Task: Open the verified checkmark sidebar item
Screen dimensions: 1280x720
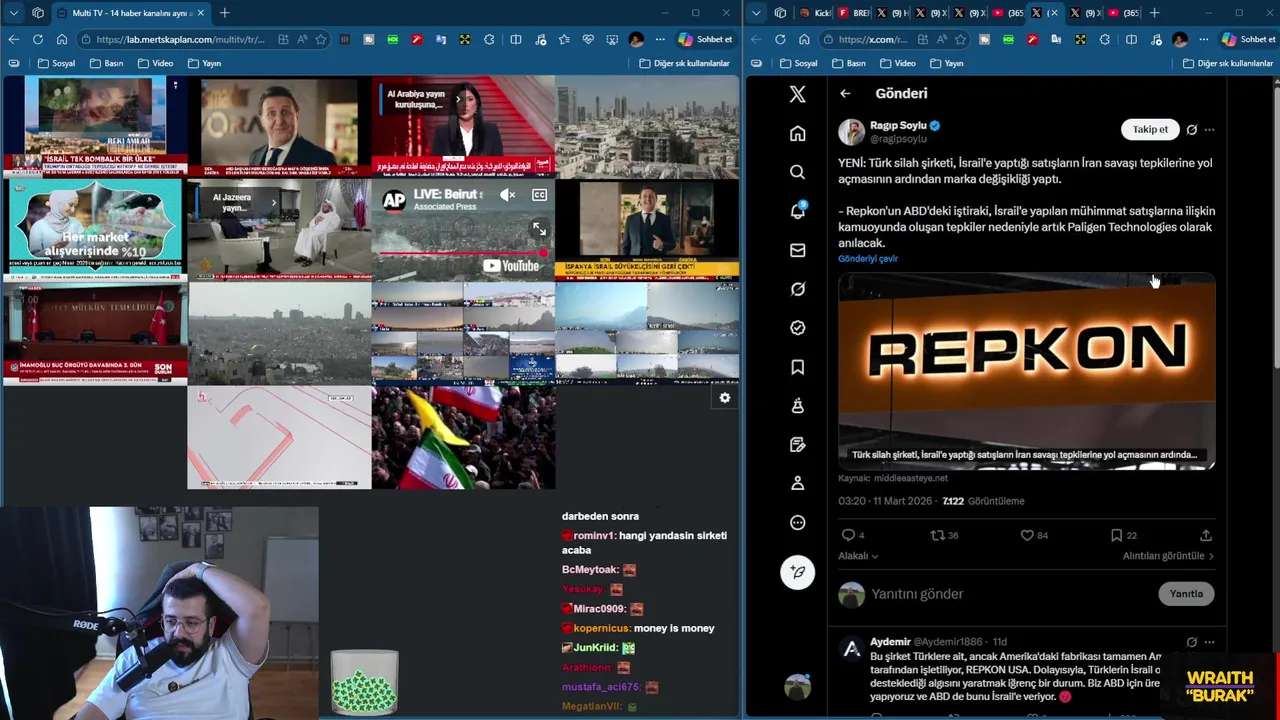Action: click(797, 328)
